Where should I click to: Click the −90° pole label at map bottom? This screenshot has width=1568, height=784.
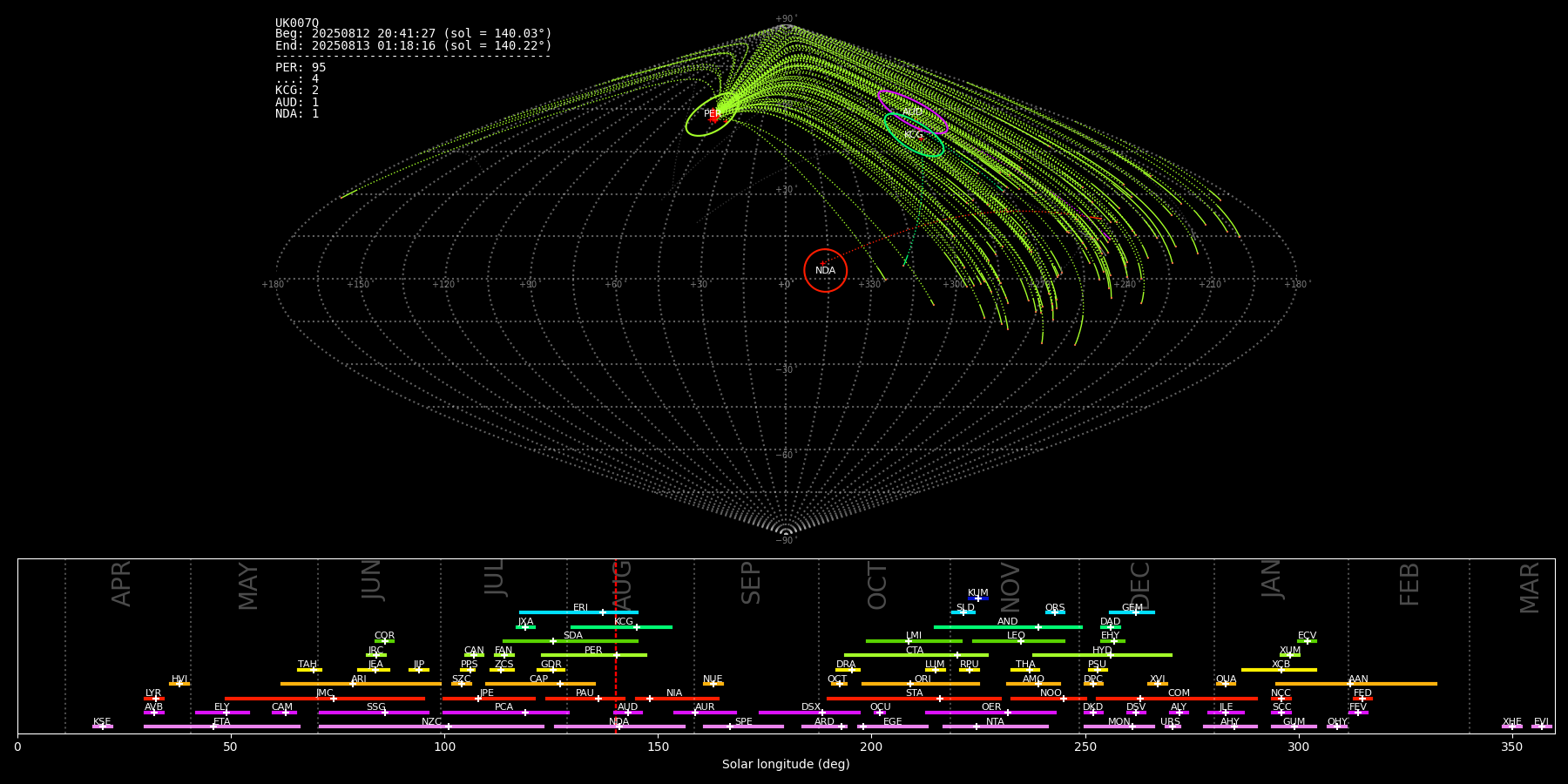coord(785,540)
